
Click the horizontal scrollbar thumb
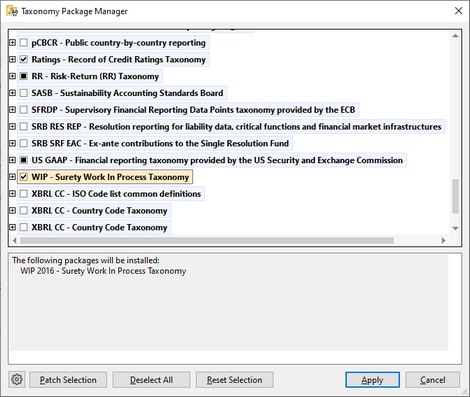coord(207,240)
